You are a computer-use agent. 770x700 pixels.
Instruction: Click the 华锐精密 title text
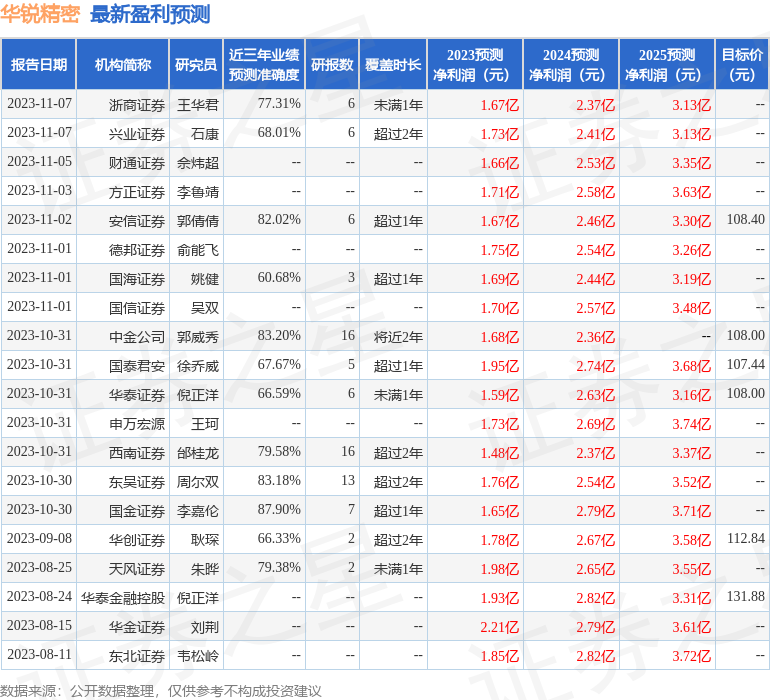point(40,14)
